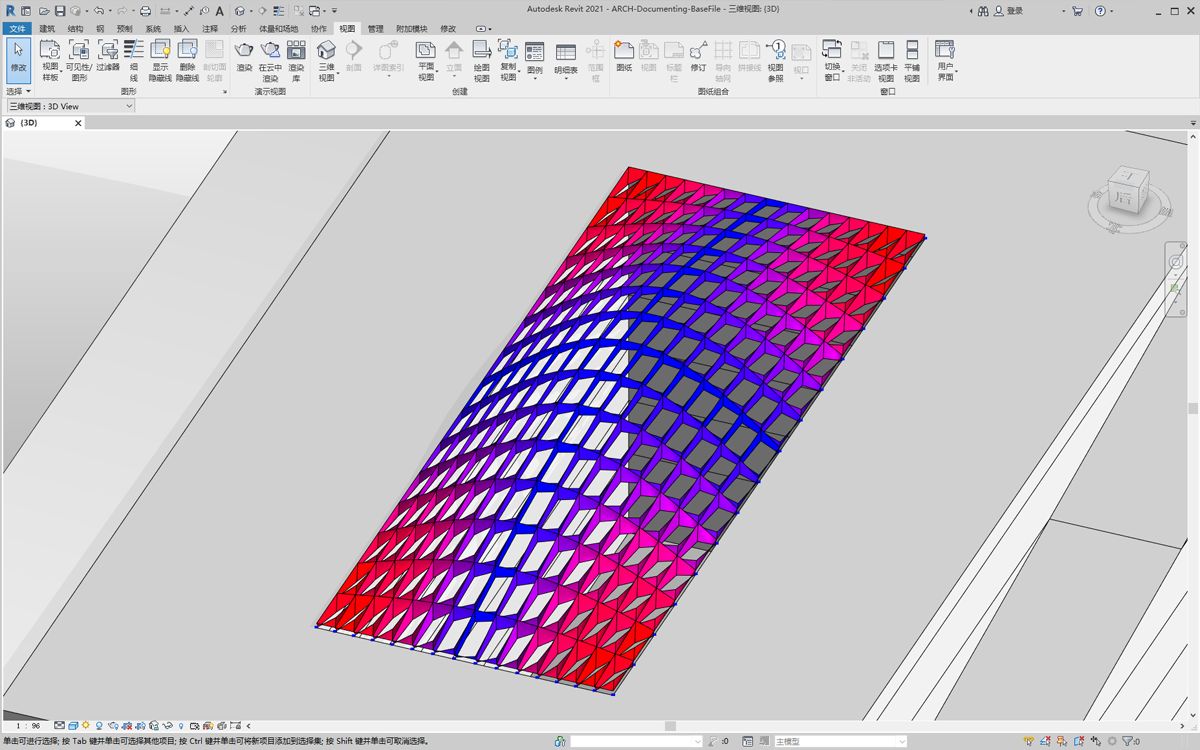Open 视图样板 (View Templates)
This screenshot has height=750, width=1200.
click(x=50, y=59)
